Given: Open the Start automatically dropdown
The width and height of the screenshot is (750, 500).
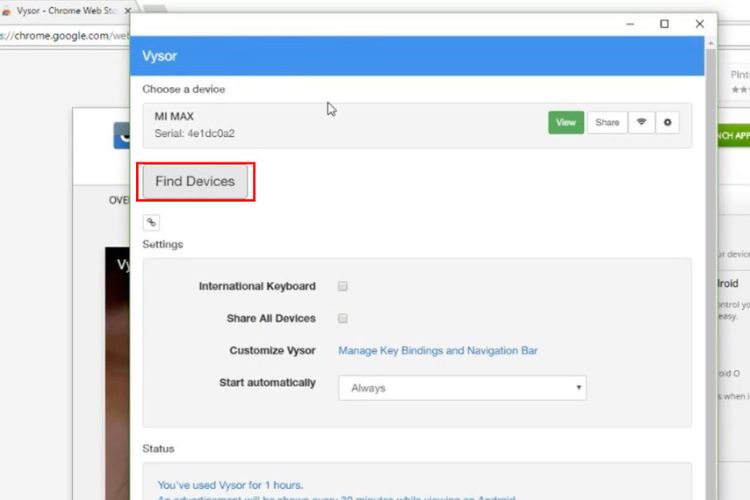Looking at the screenshot, I should click(x=462, y=388).
